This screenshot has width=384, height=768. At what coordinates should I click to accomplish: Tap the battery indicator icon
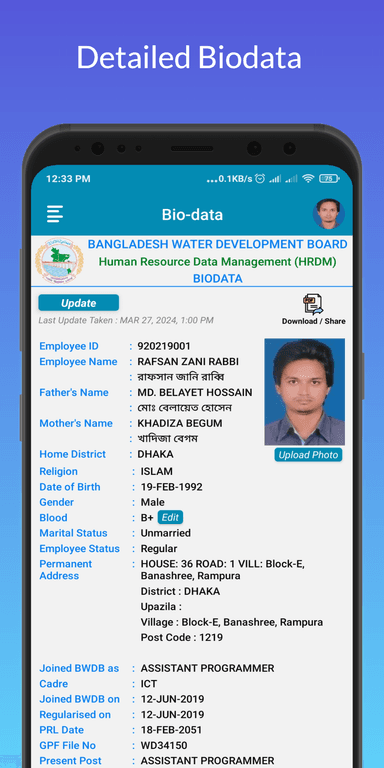pos(329,179)
